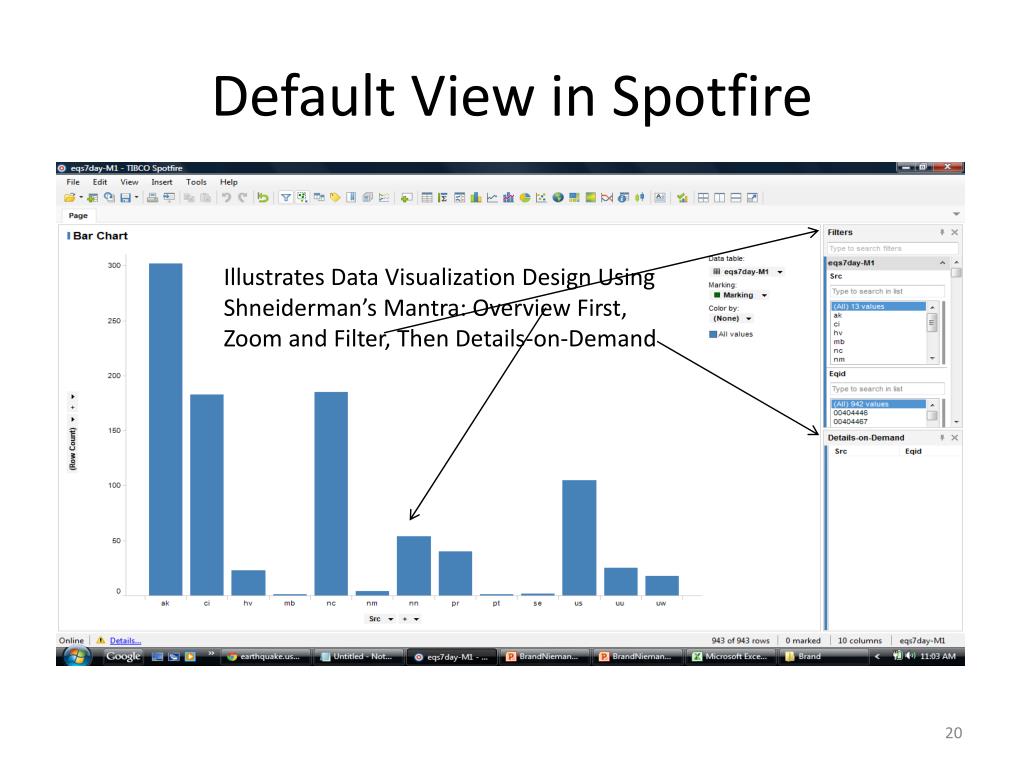Viewport: 1024px width, 768px height.
Task: Click the 'ak' bar in the chart
Action: click(165, 429)
